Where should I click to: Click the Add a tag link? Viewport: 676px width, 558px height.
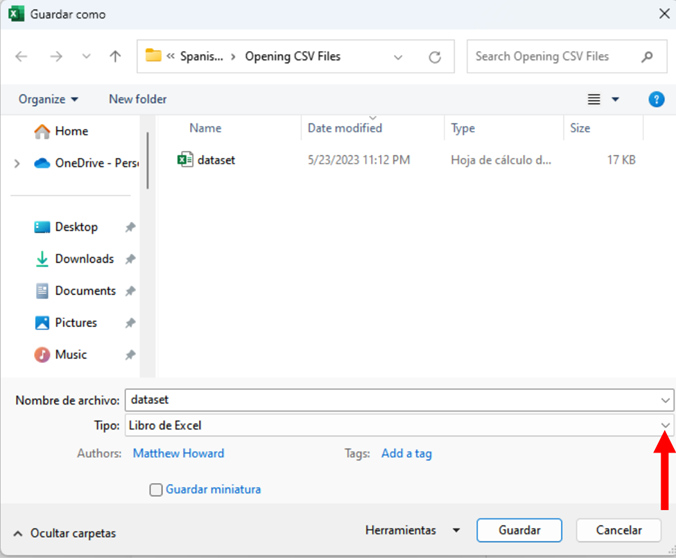pyautogui.click(x=406, y=454)
